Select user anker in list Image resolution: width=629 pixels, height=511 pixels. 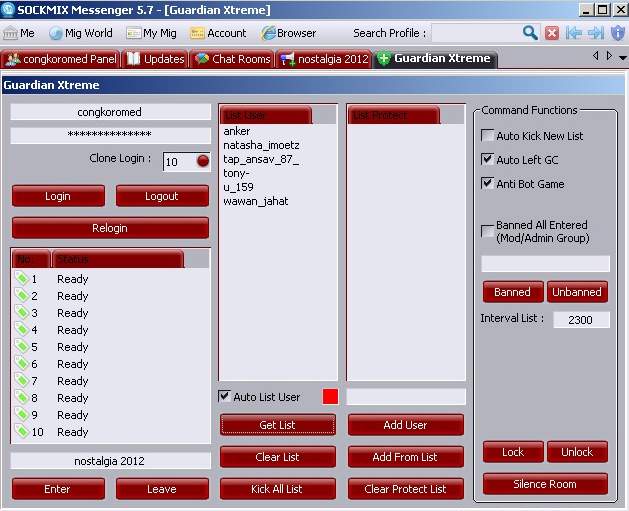[x=237, y=131]
